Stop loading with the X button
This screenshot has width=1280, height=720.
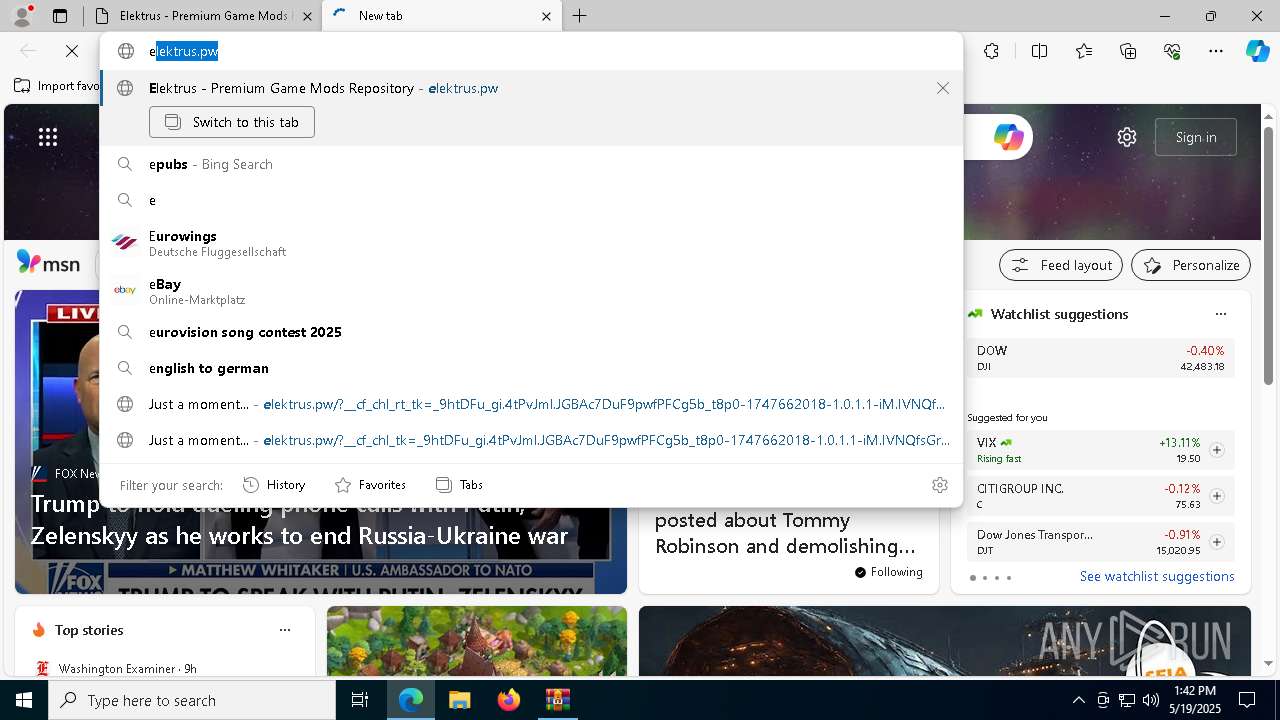point(72,51)
